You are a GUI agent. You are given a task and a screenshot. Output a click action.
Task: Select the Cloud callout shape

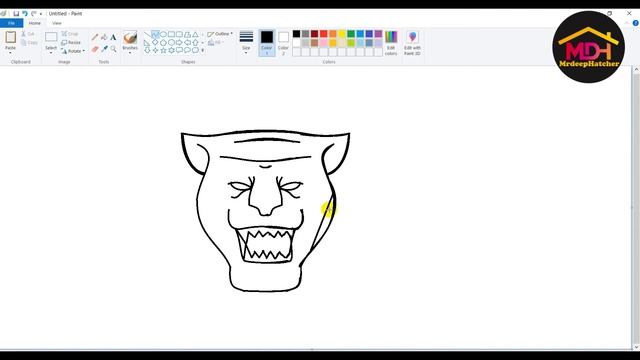(x=195, y=50)
